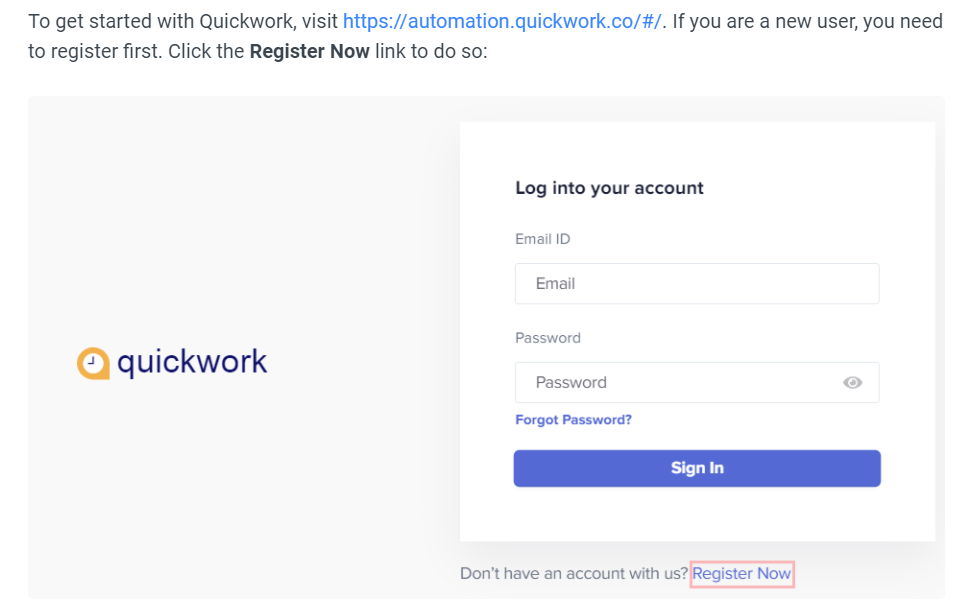Click the bold "Register Now" instruction text
954x610 pixels.
[310, 52]
